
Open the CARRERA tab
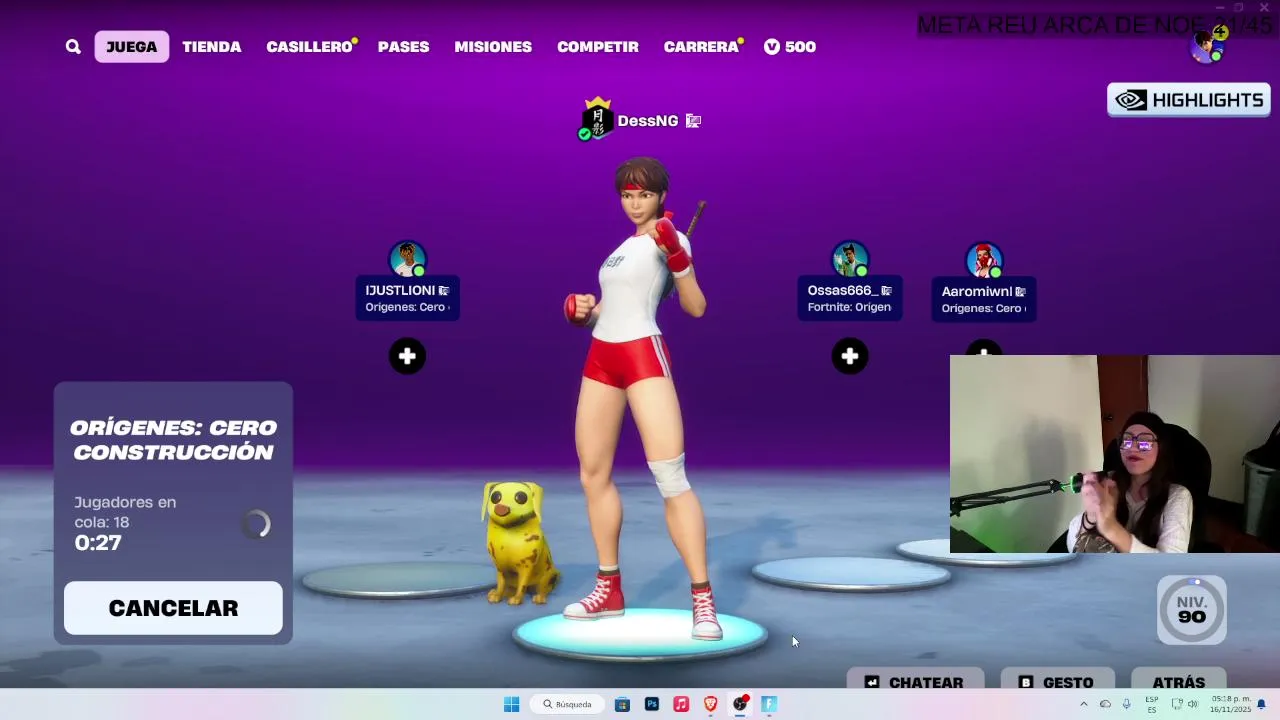[702, 47]
